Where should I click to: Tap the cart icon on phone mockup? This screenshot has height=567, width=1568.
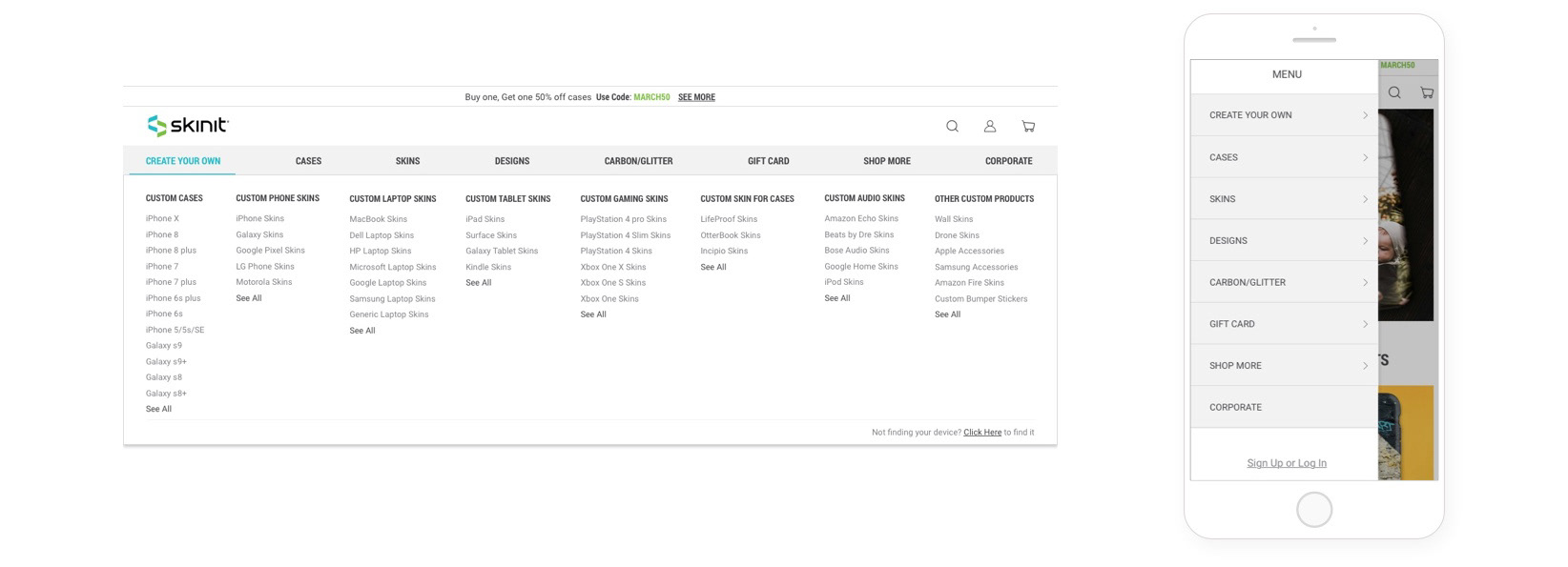coord(1427,92)
